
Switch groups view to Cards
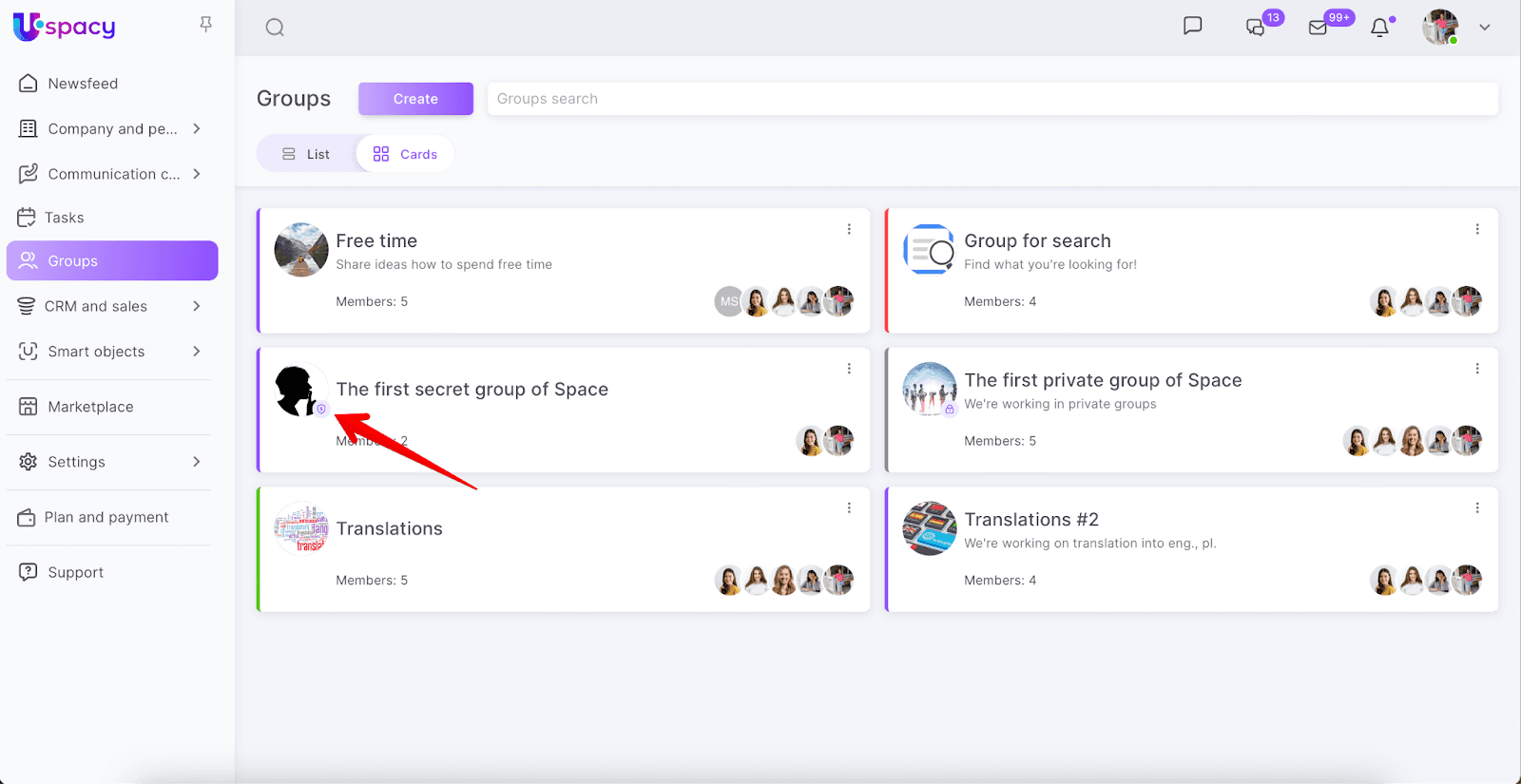tap(406, 154)
